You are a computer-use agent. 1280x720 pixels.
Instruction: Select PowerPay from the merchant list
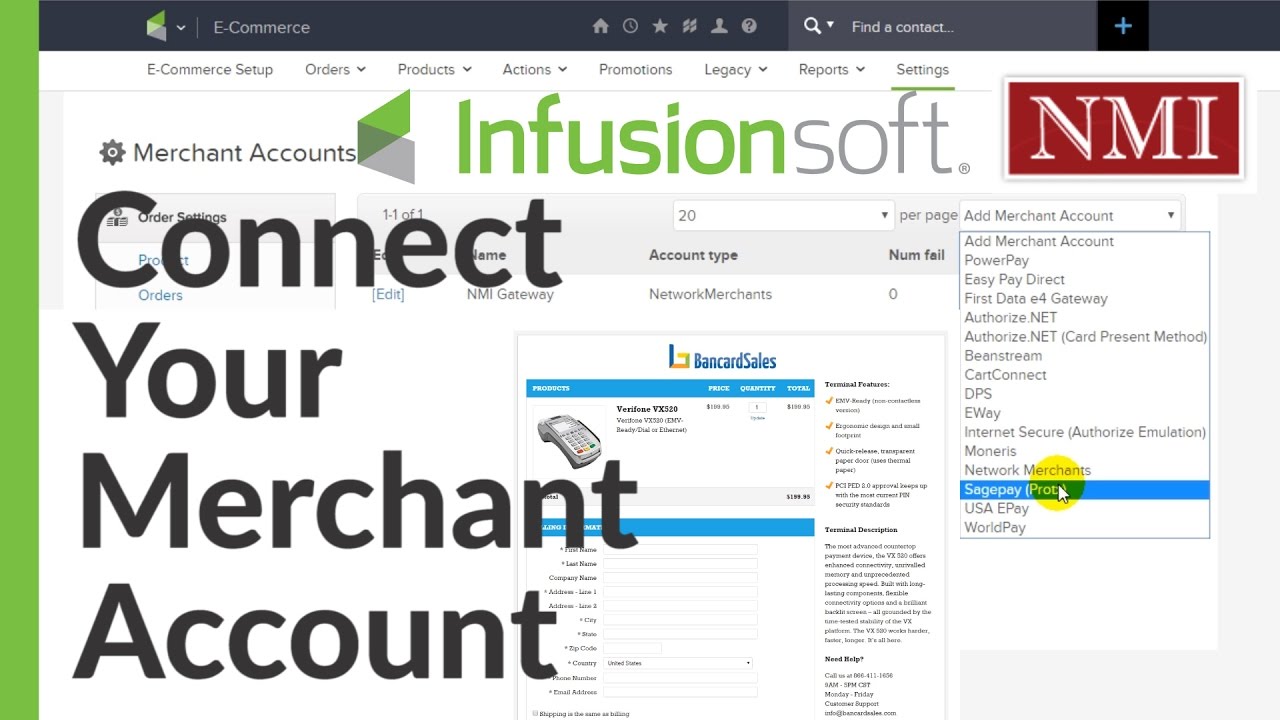tap(1084, 260)
